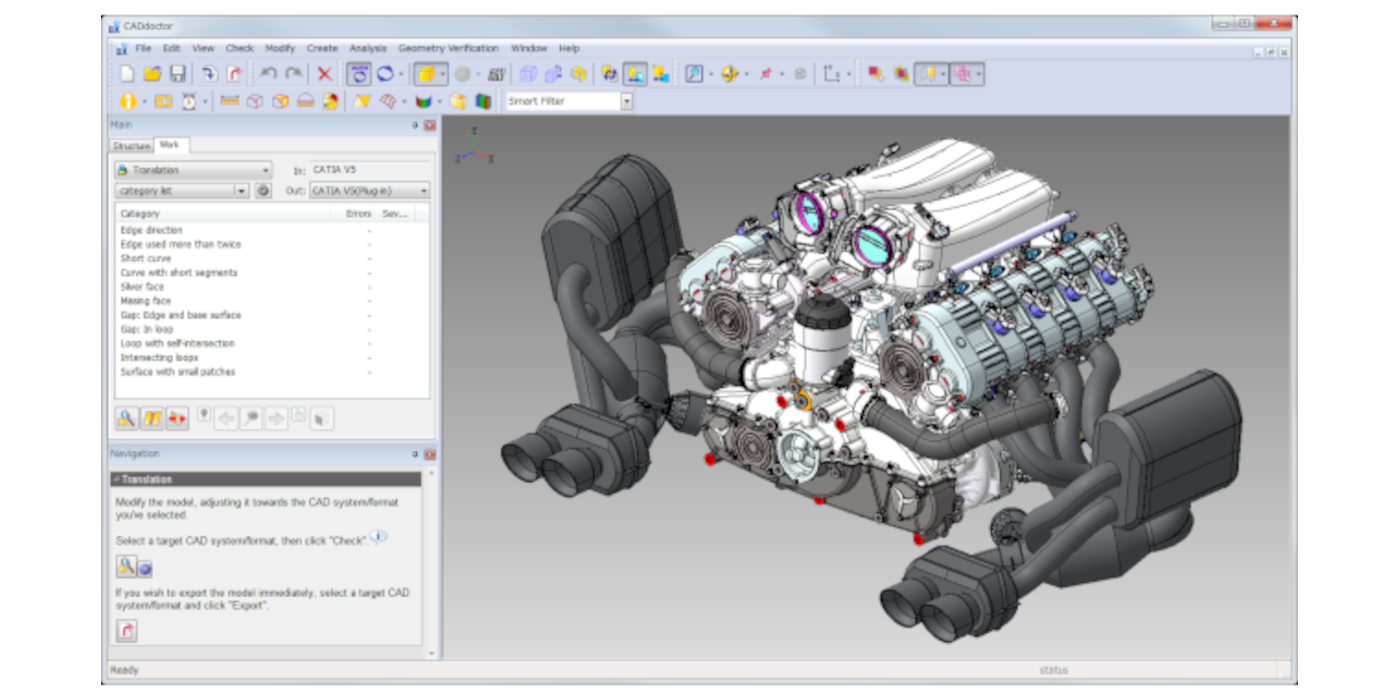Toggle the highlighted rotate view mode button

coord(359,74)
